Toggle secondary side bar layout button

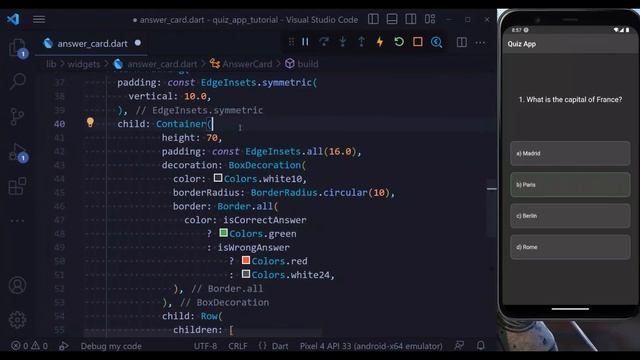click(x=411, y=19)
